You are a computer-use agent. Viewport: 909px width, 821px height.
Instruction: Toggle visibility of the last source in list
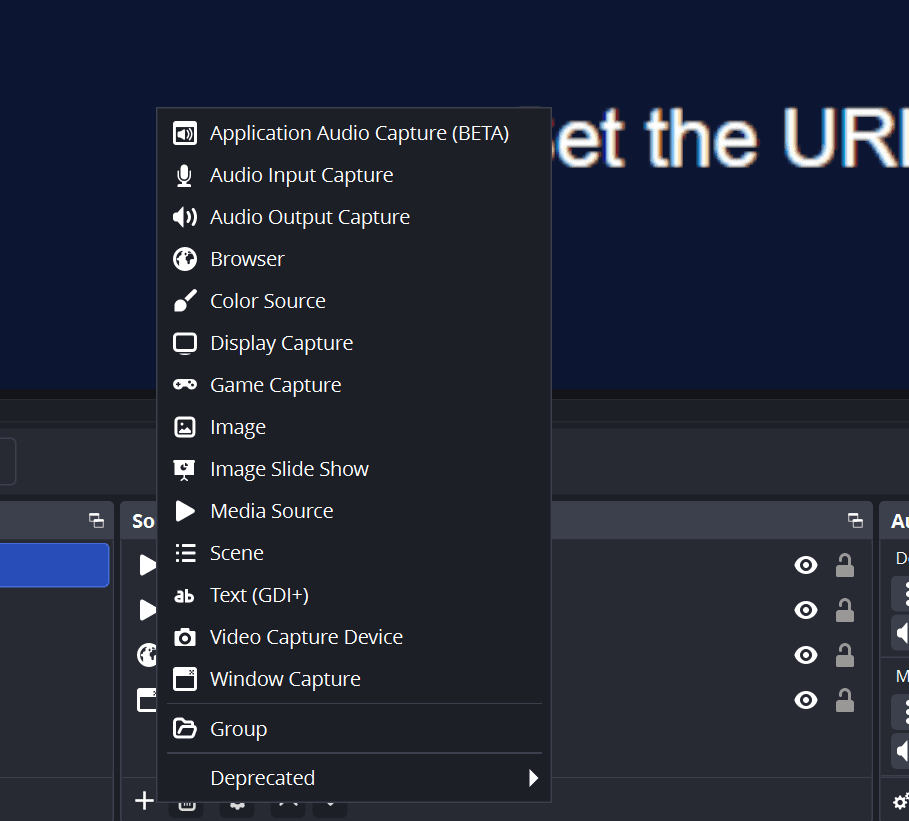coord(805,700)
